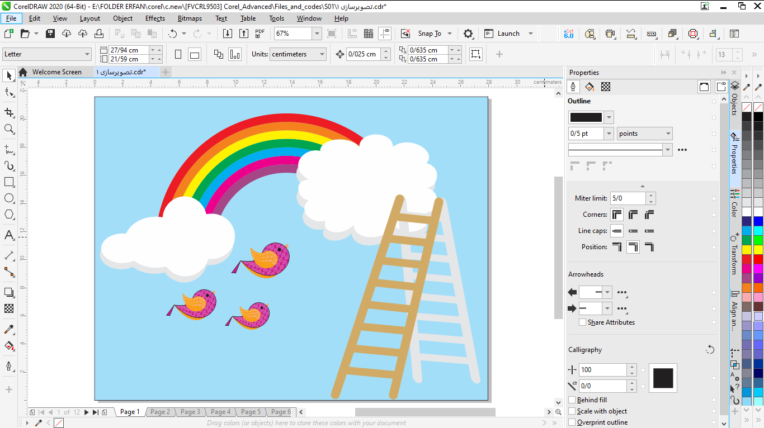Click the New document icon
This screenshot has width=764, height=428.
point(9,34)
